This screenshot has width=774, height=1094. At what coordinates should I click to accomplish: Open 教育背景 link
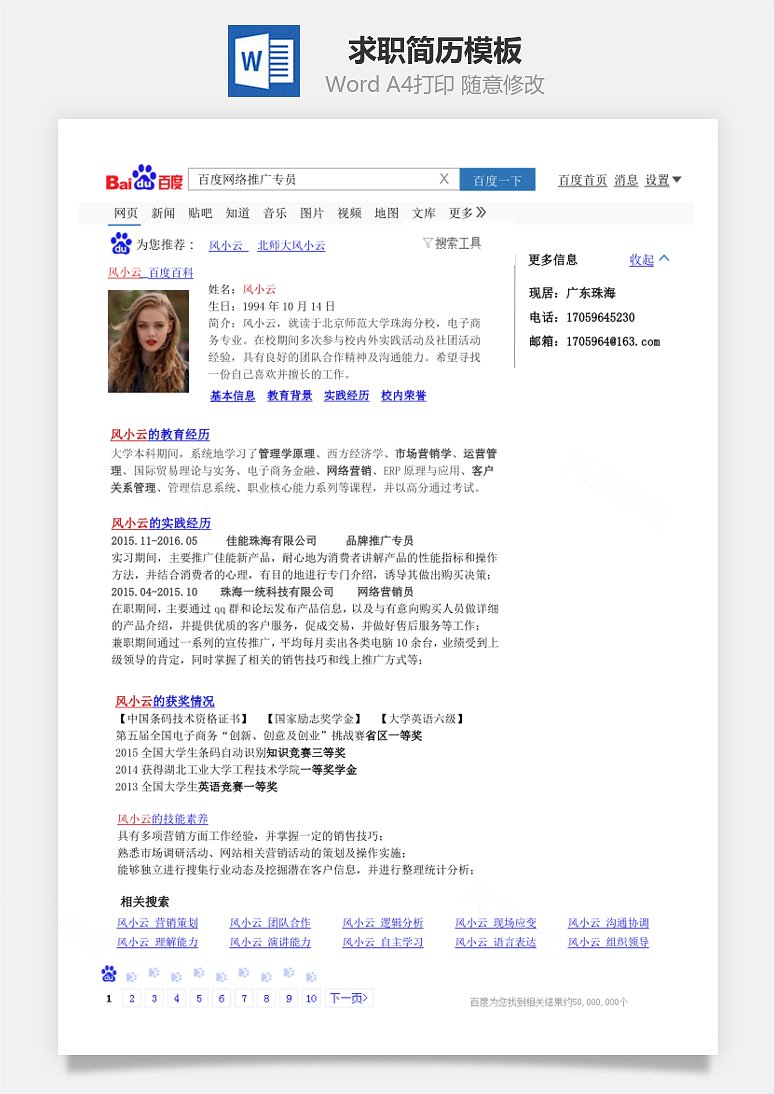click(290, 396)
